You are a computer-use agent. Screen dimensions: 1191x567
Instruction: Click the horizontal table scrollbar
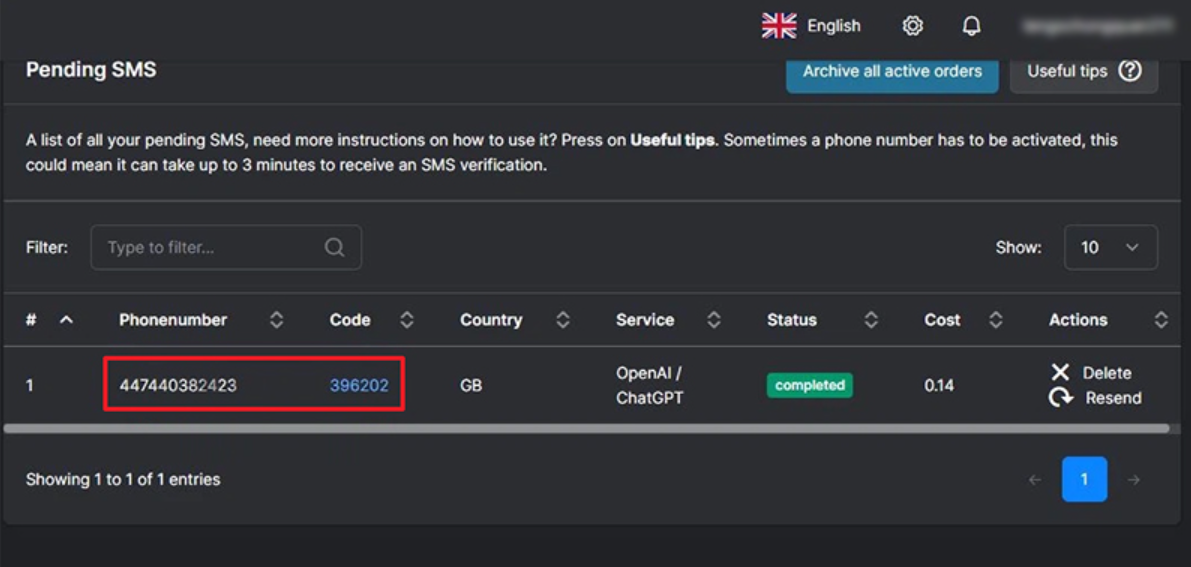(586, 429)
